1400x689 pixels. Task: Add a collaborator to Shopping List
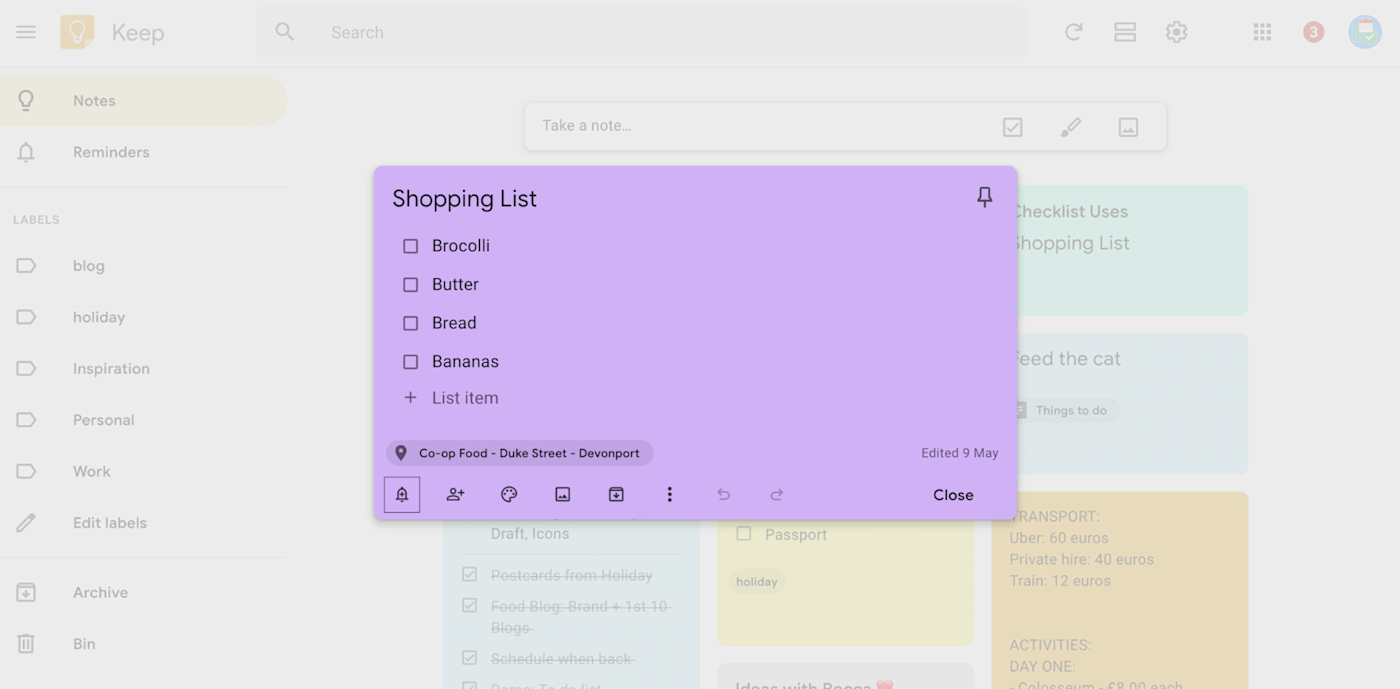tap(455, 495)
